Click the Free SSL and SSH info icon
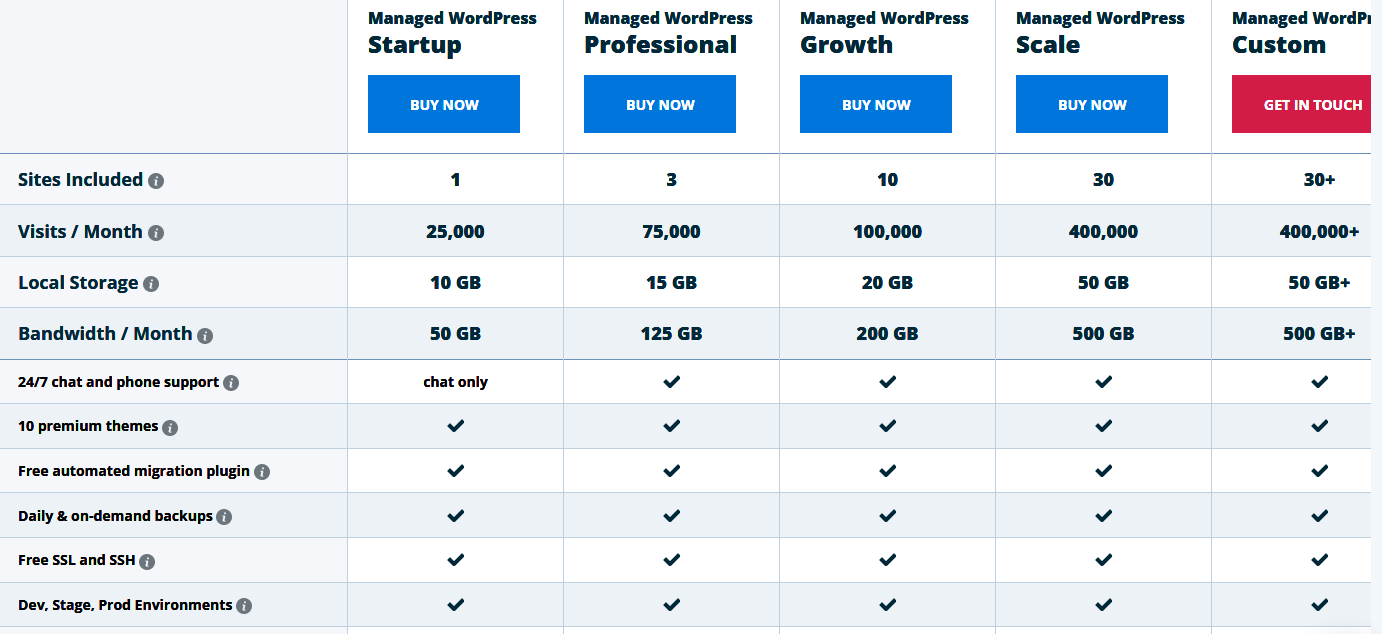Image resolution: width=1382 pixels, height=634 pixels. [147, 562]
